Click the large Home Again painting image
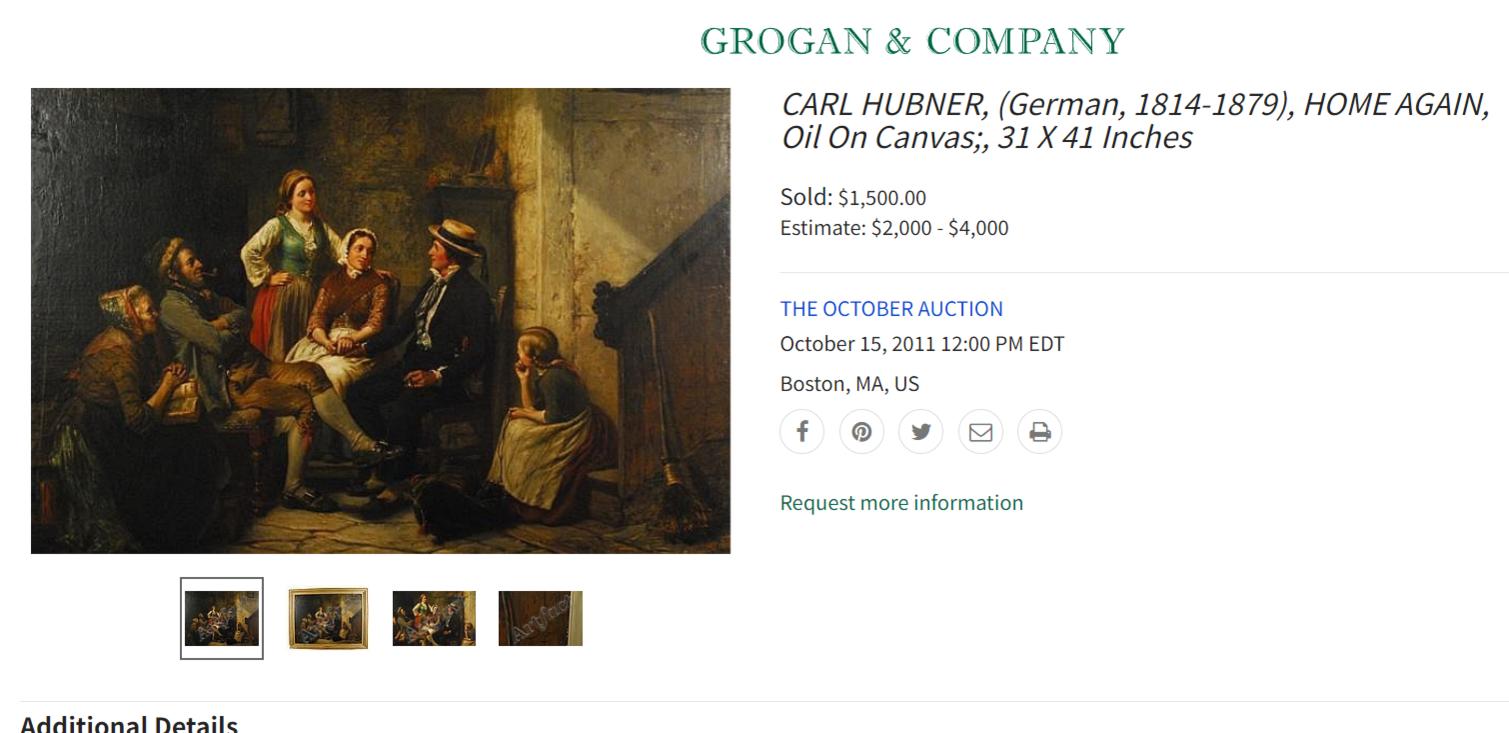1509x733 pixels. (x=381, y=320)
